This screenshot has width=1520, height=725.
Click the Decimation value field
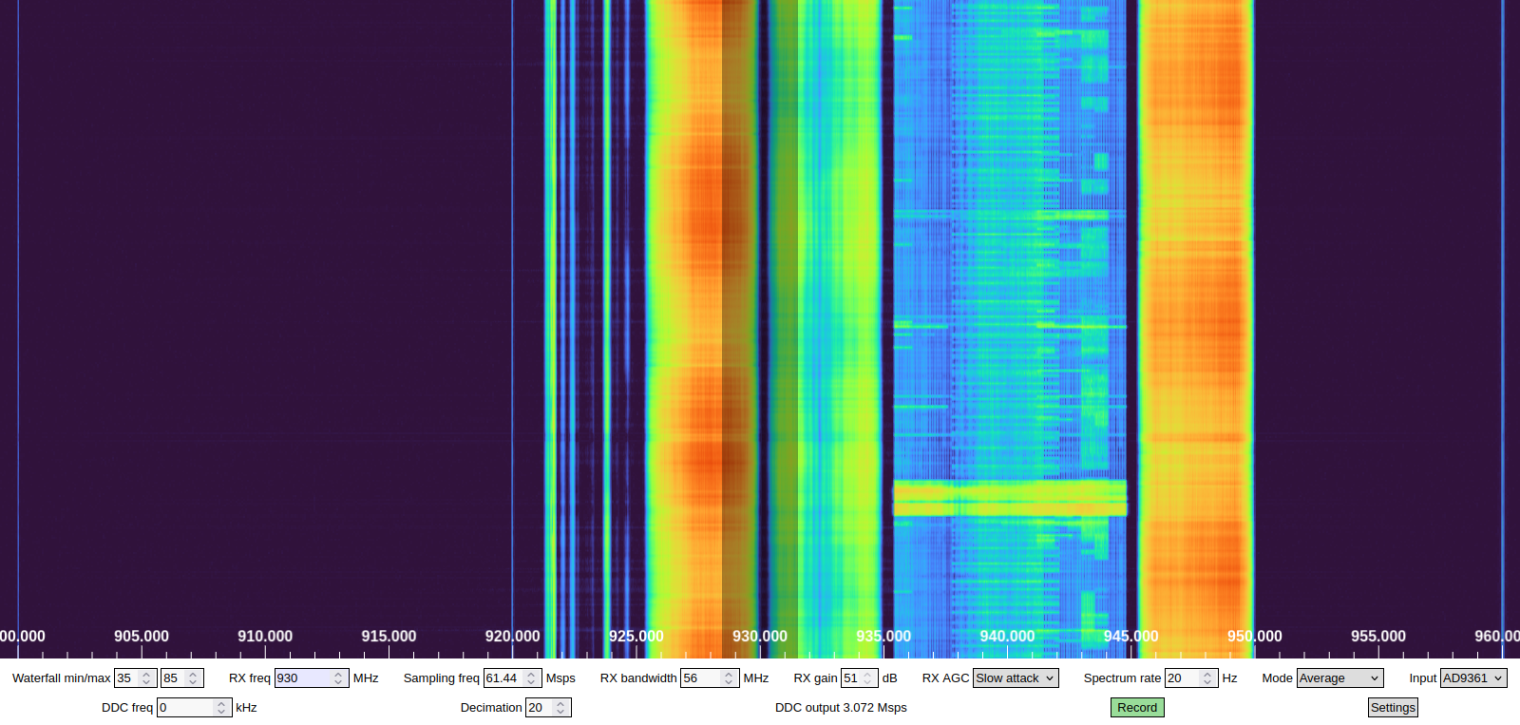click(x=539, y=707)
